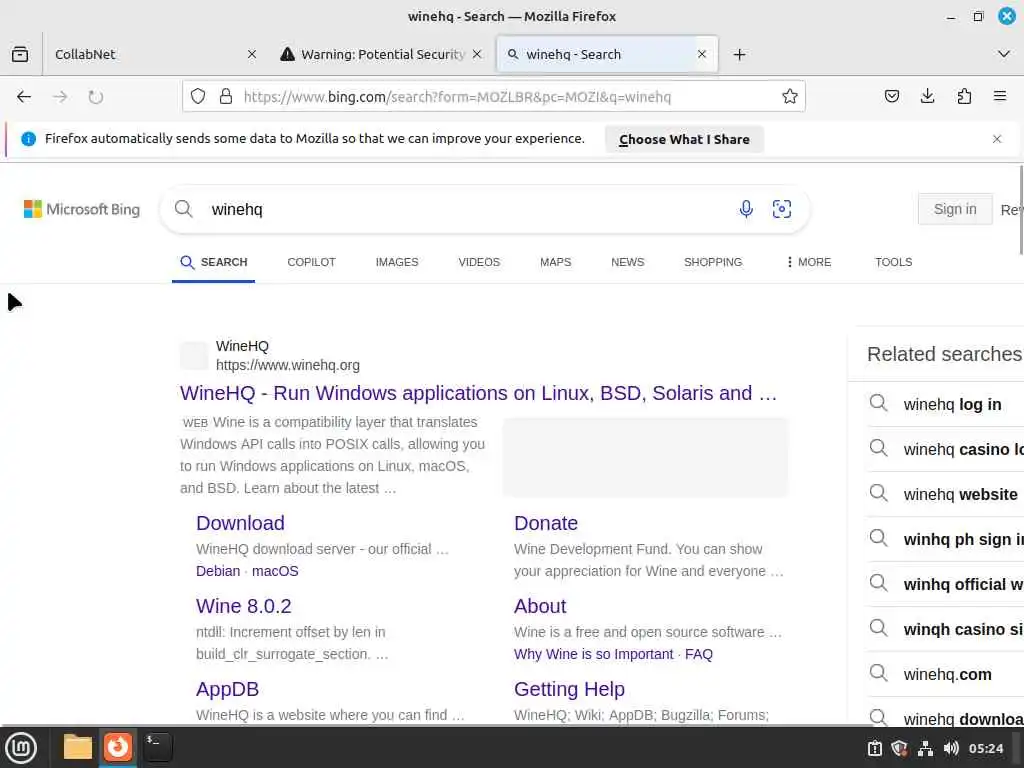Open Bing TOOLS options
Screen dimensions: 1024x768
point(893,263)
